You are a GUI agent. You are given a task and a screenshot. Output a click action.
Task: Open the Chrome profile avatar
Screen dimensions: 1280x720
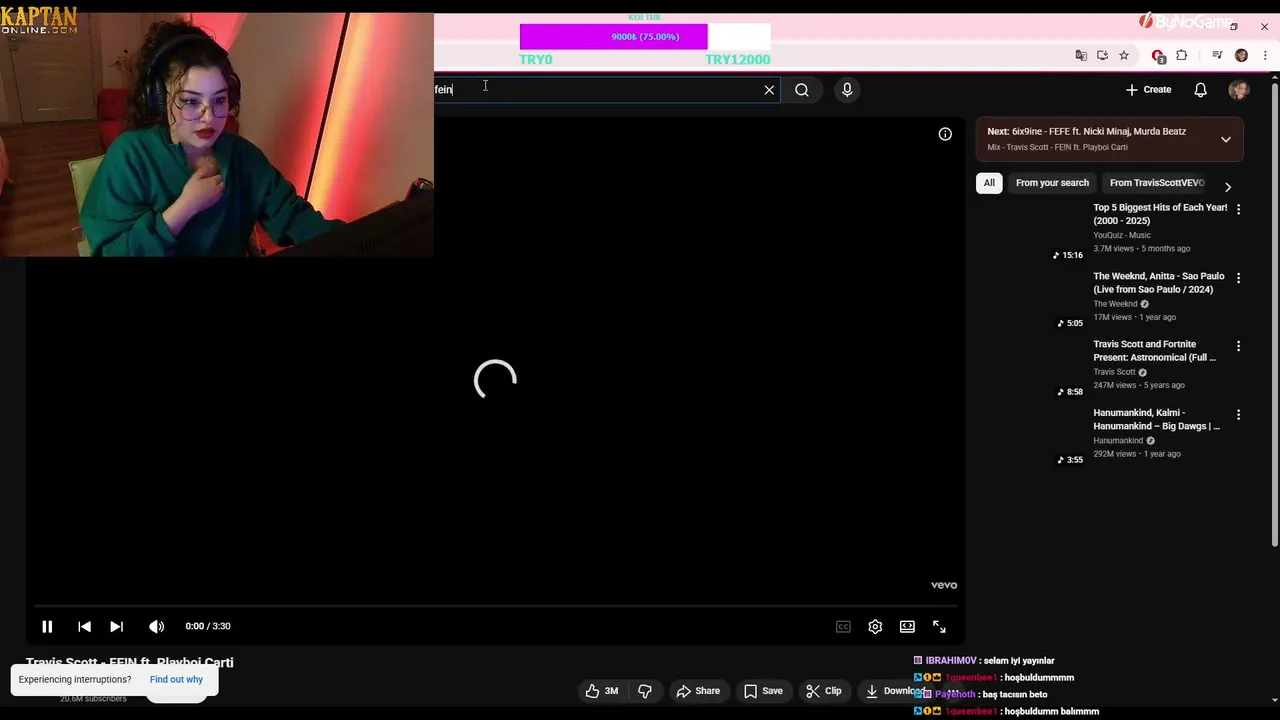coord(1242,55)
